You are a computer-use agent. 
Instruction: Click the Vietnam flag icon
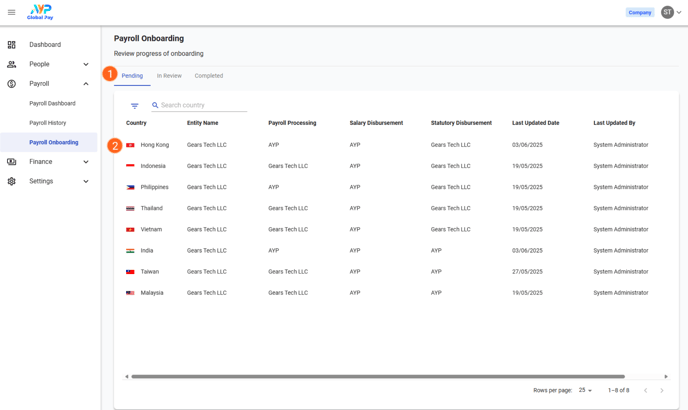click(x=130, y=229)
